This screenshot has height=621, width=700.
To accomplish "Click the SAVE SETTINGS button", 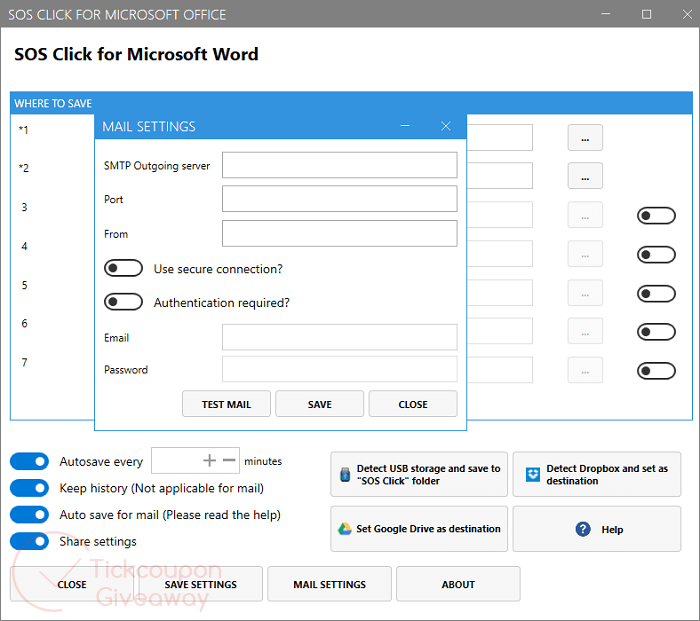I will [x=200, y=584].
